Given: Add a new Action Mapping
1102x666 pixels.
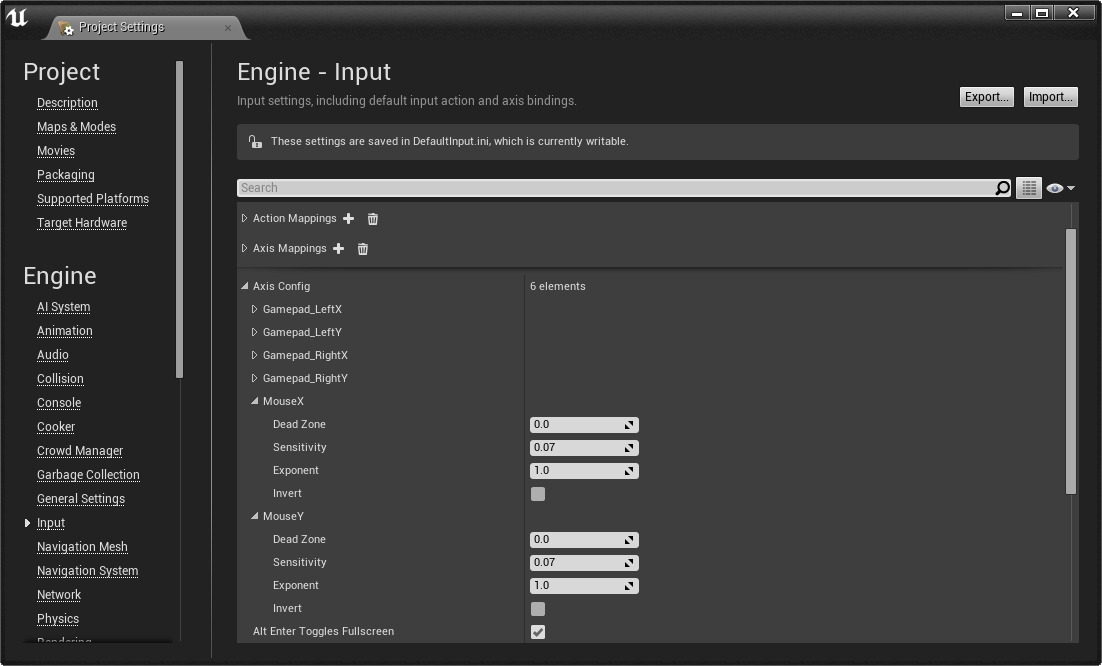Looking at the screenshot, I should click(348, 219).
